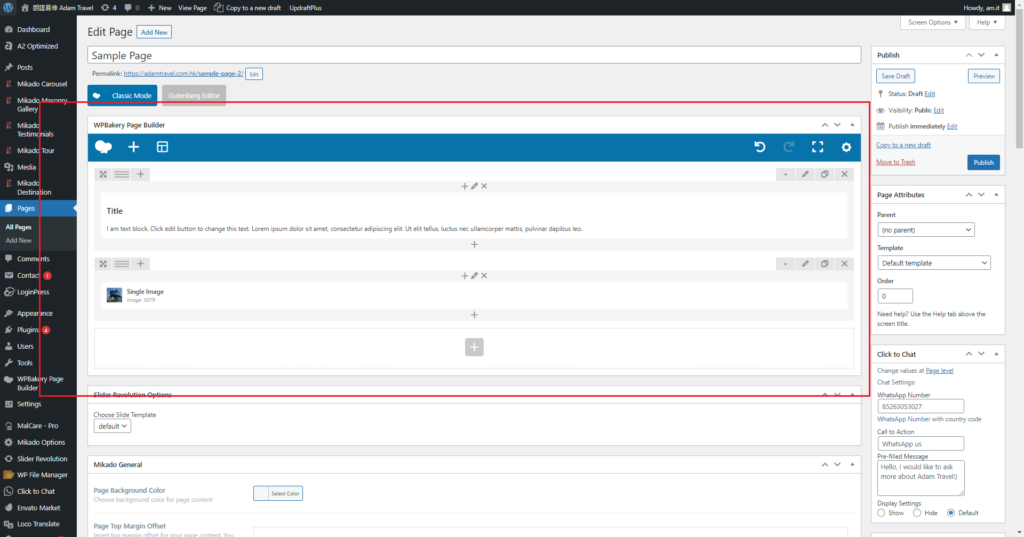Grab the Title row move handle
The height and width of the screenshot is (537, 1024).
[x=103, y=174]
